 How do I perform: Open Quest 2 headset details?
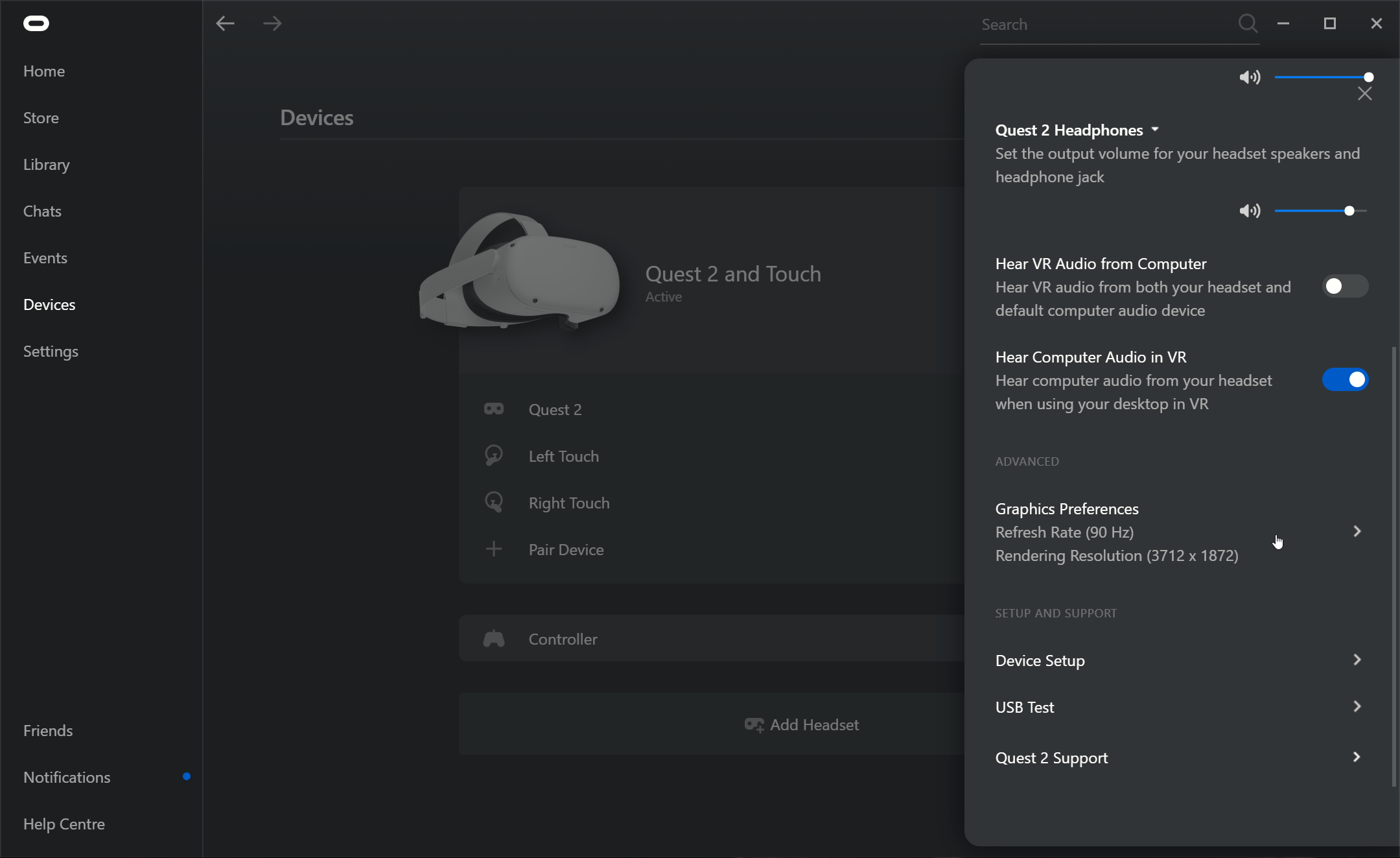[554, 409]
